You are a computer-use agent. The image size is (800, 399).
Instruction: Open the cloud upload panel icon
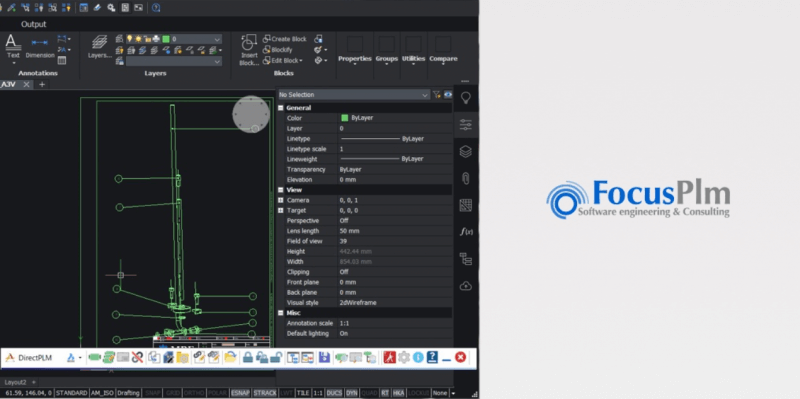click(x=465, y=285)
